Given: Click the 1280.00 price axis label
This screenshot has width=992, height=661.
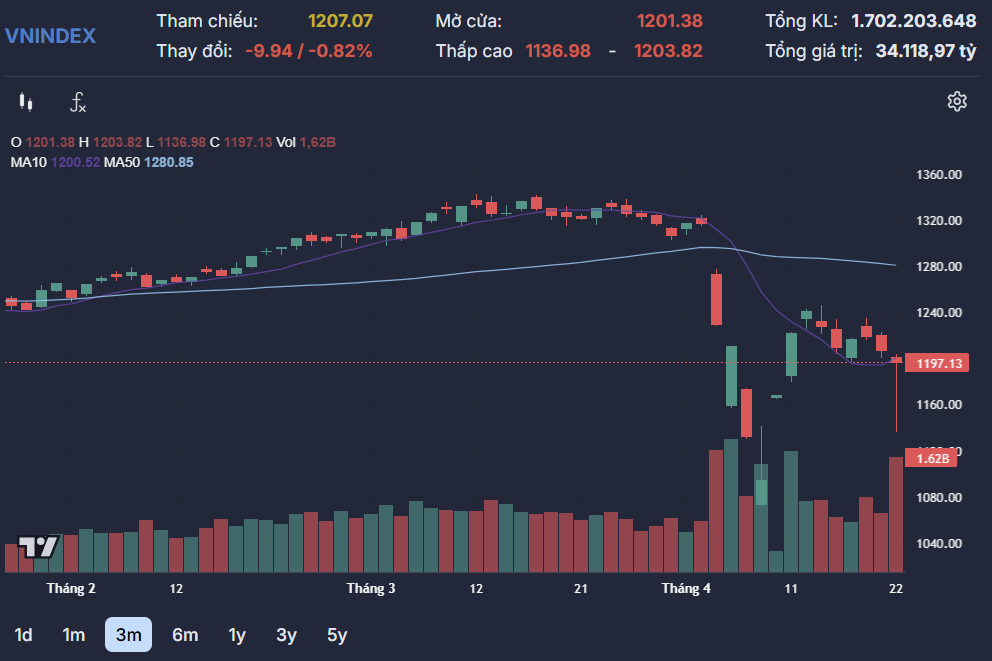Looking at the screenshot, I should coord(939,267).
